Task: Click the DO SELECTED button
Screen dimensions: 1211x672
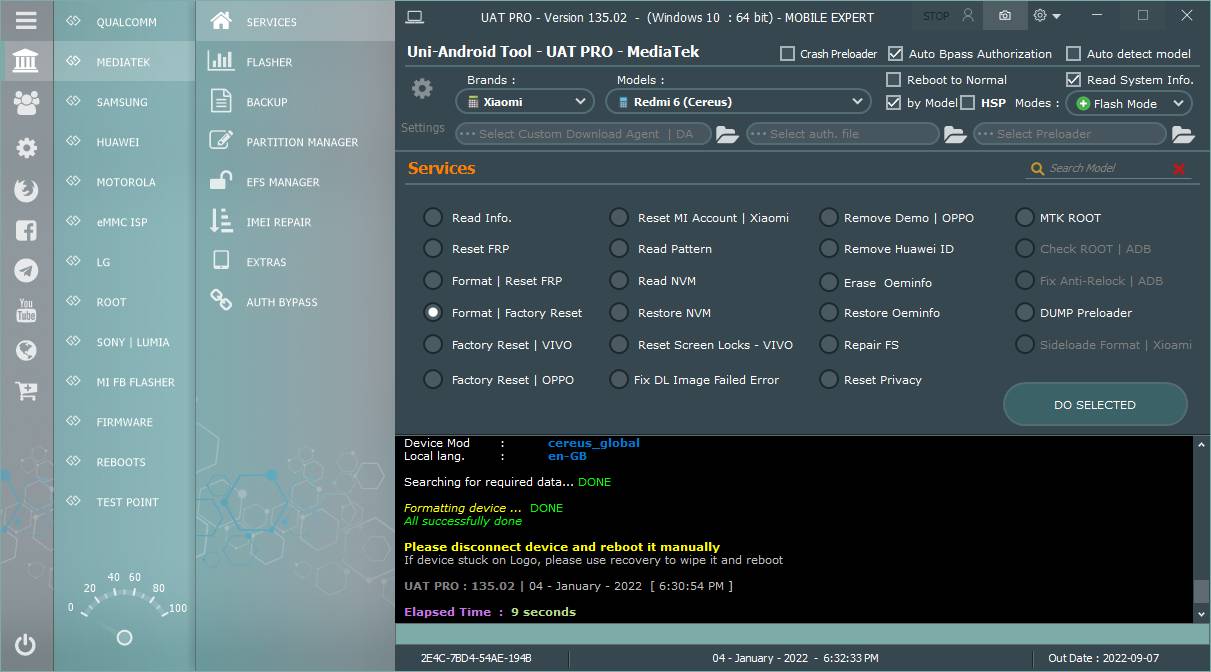Action: point(1095,405)
